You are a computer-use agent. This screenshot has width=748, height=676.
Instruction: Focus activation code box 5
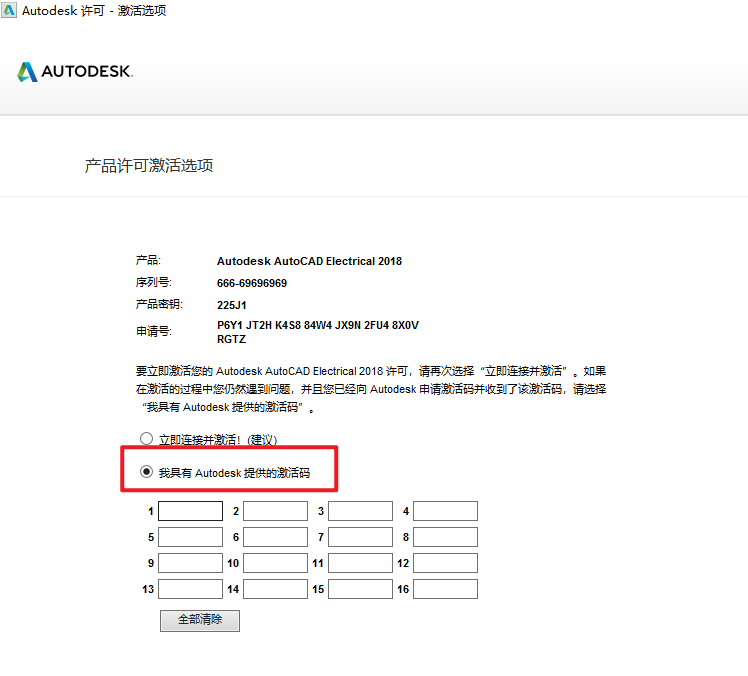190,537
